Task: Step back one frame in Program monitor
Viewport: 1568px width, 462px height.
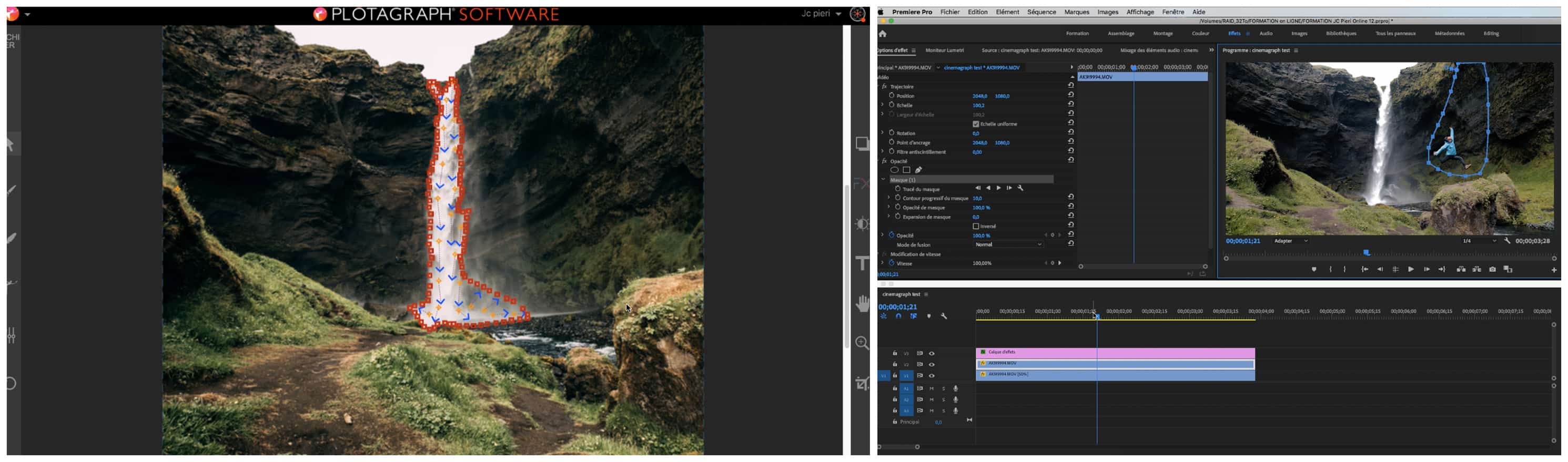Action: pyautogui.click(x=1380, y=269)
